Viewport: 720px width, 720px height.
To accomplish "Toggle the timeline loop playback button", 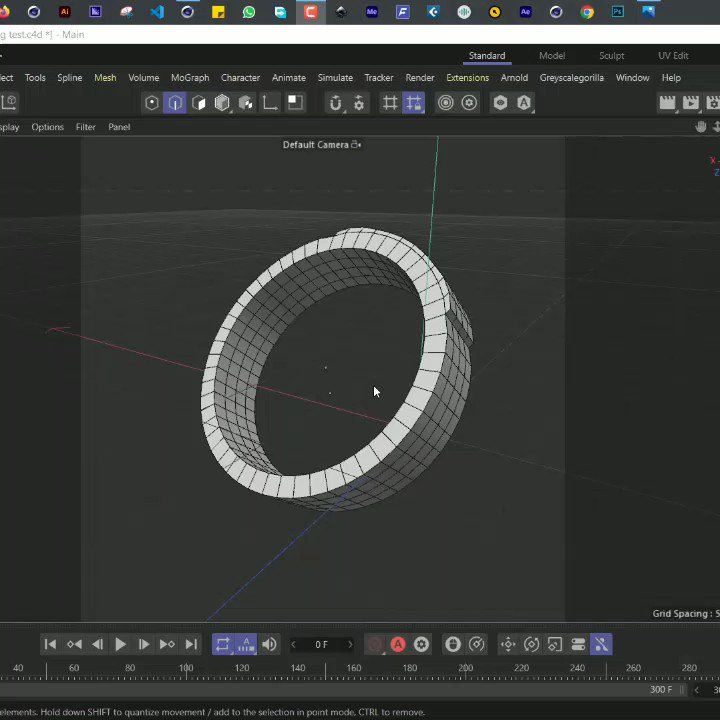I will [223, 644].
